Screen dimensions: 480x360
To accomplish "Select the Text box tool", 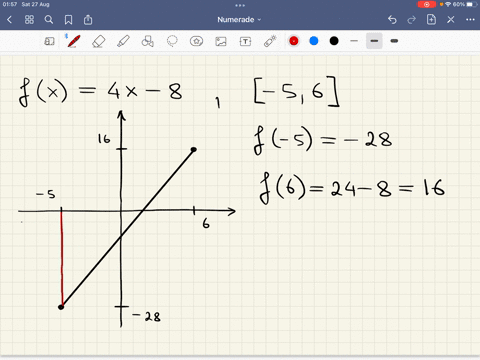I will (245, 41).
